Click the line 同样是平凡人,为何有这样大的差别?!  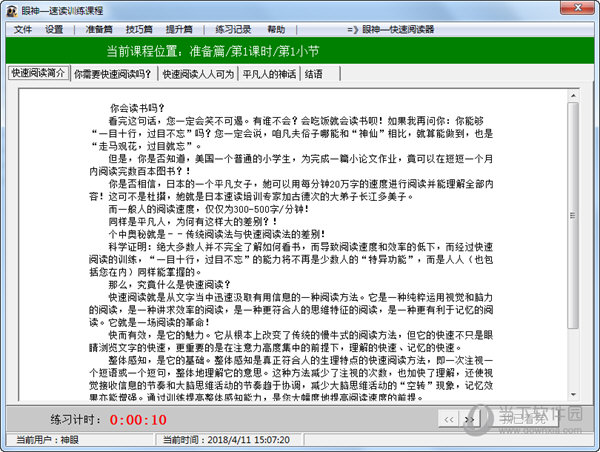point(193,222)
